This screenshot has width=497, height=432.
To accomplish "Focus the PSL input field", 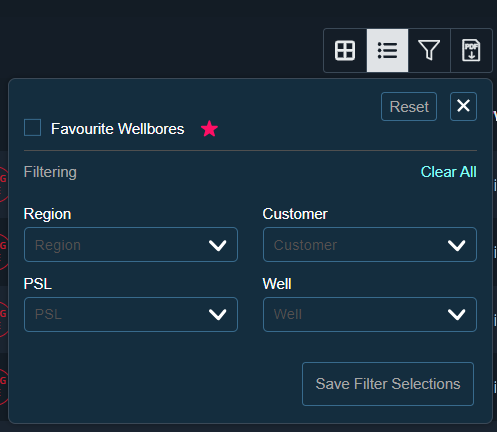I will [131, 314].
